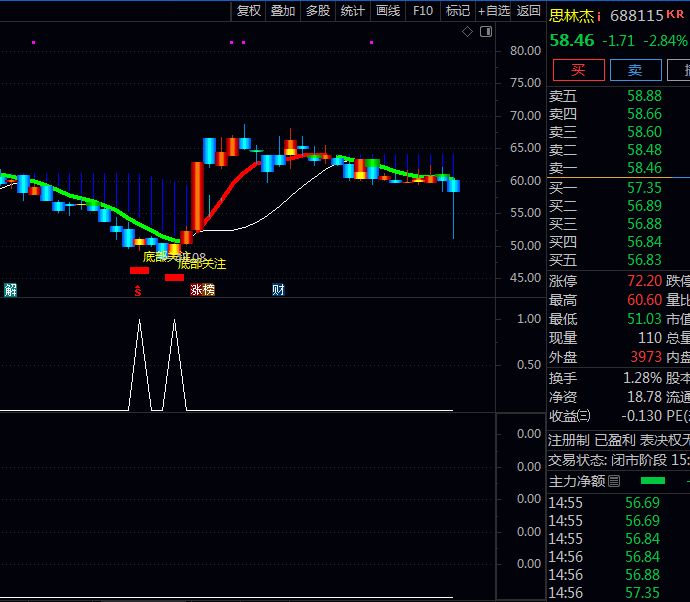Click the 卖四 price 58.66
This screenshot has width=690, height=602.
644,114
